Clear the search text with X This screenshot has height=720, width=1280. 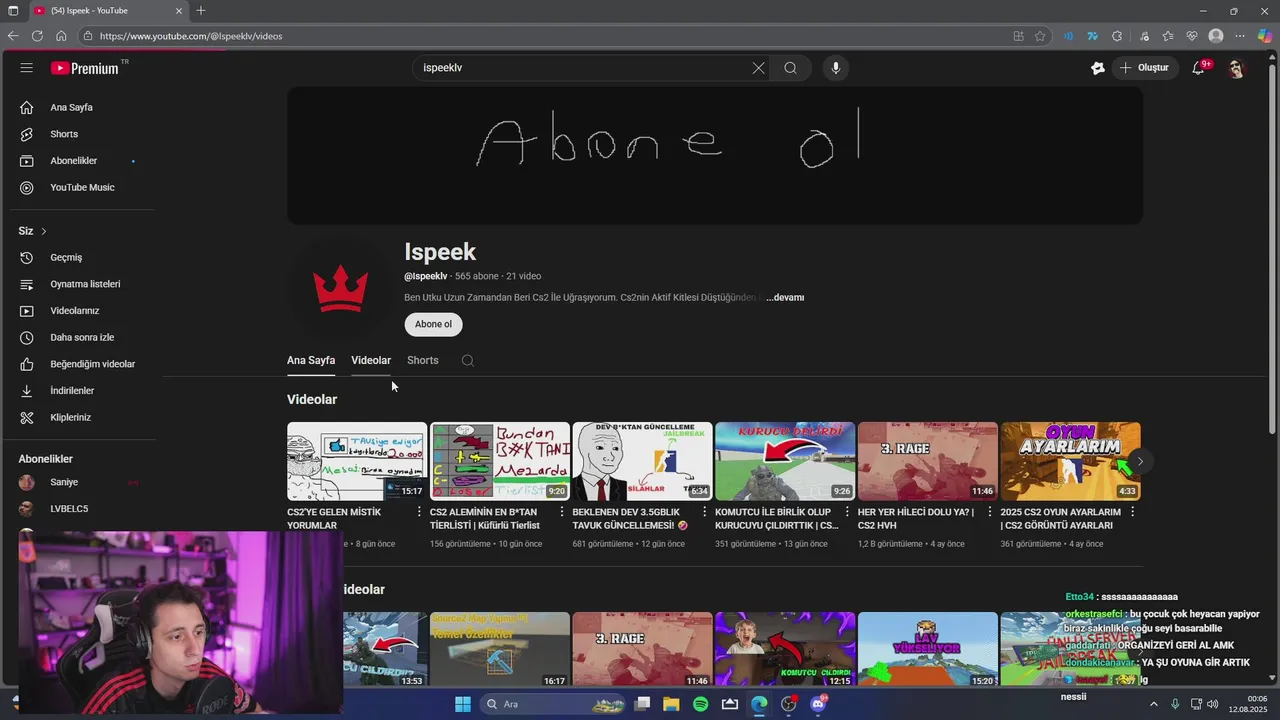(x=758, y=68)
